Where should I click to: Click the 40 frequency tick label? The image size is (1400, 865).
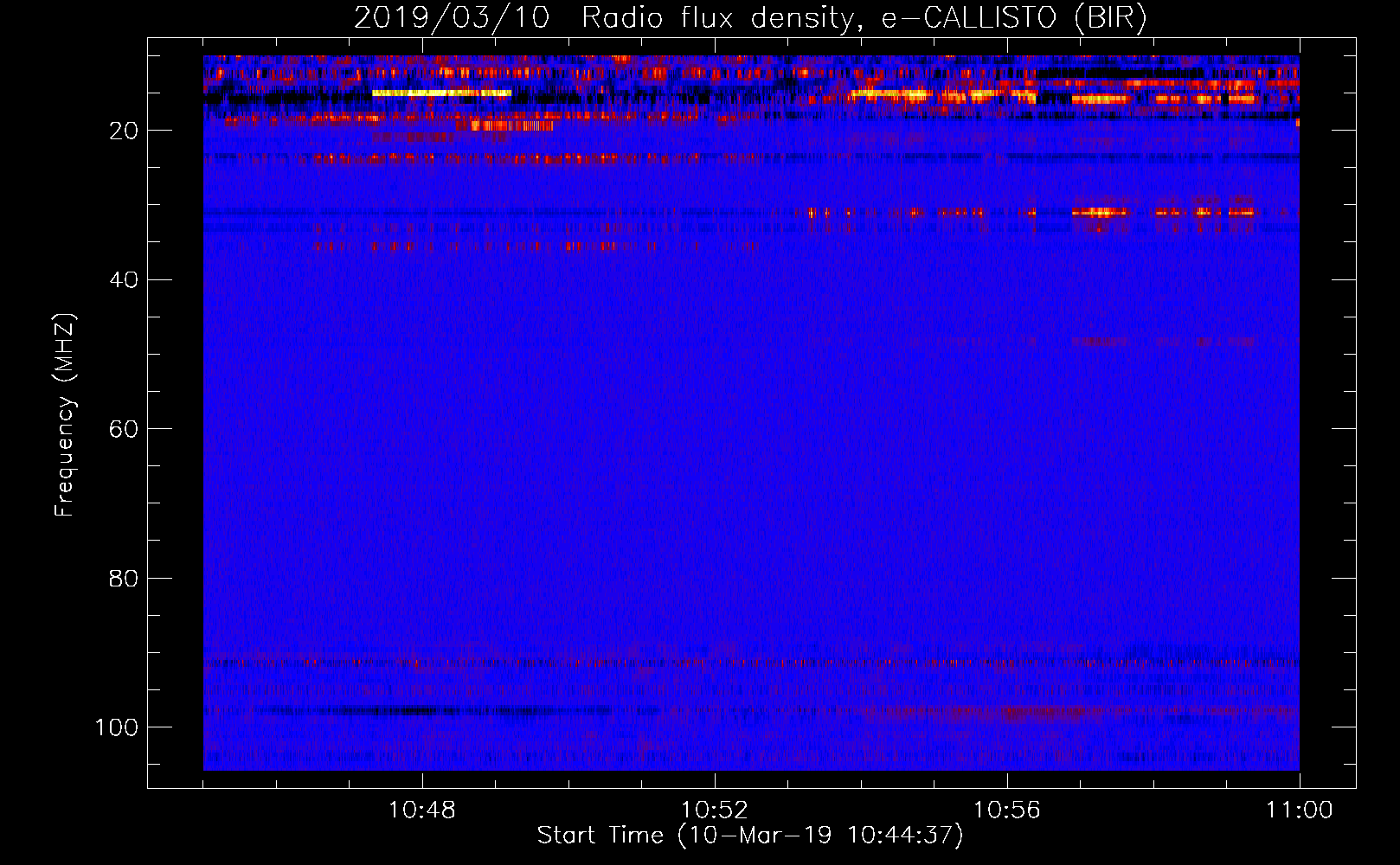(x=124, y=280)
